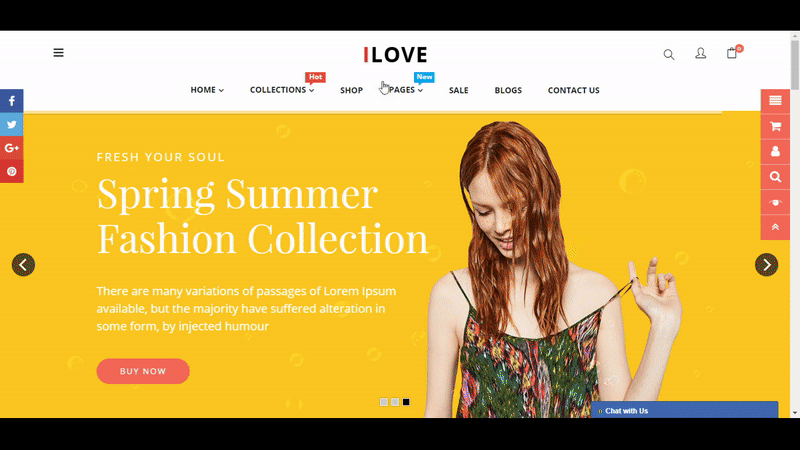
Task: Advance to next slide with right arrow
Action: point(766,265)
